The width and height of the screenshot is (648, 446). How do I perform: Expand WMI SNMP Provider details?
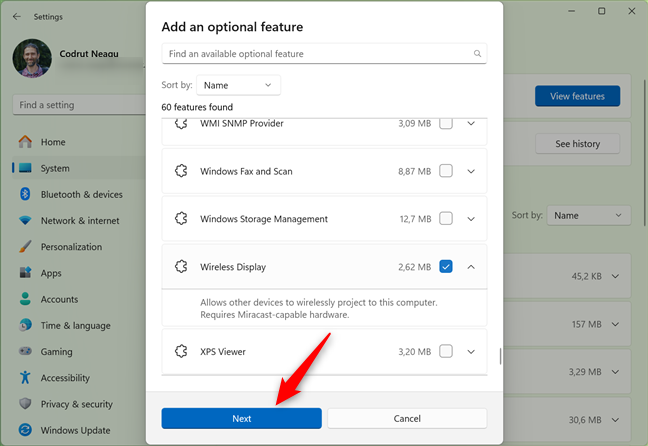point(471,123)
